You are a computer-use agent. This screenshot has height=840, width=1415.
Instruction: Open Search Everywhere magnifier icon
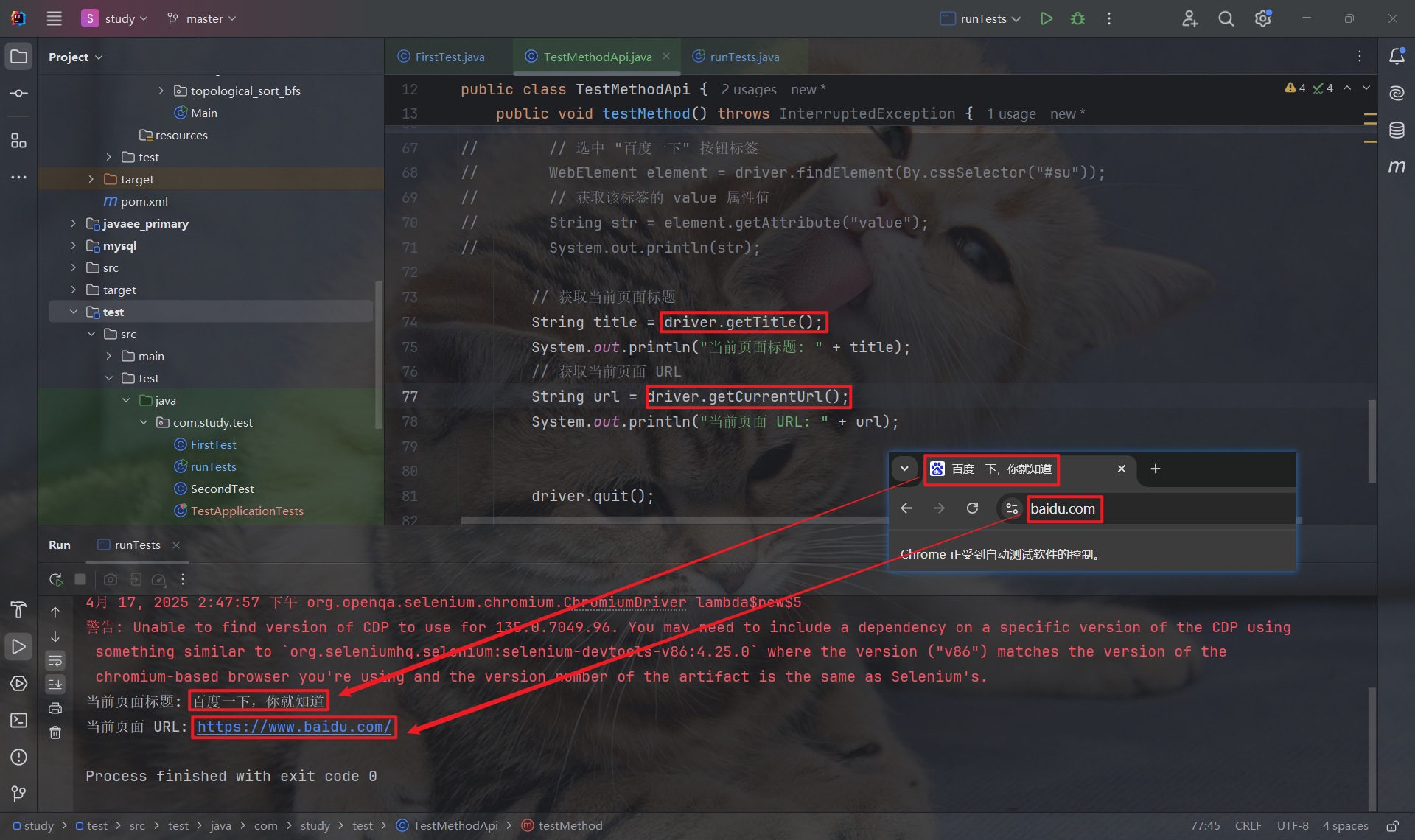[1226, 18]
